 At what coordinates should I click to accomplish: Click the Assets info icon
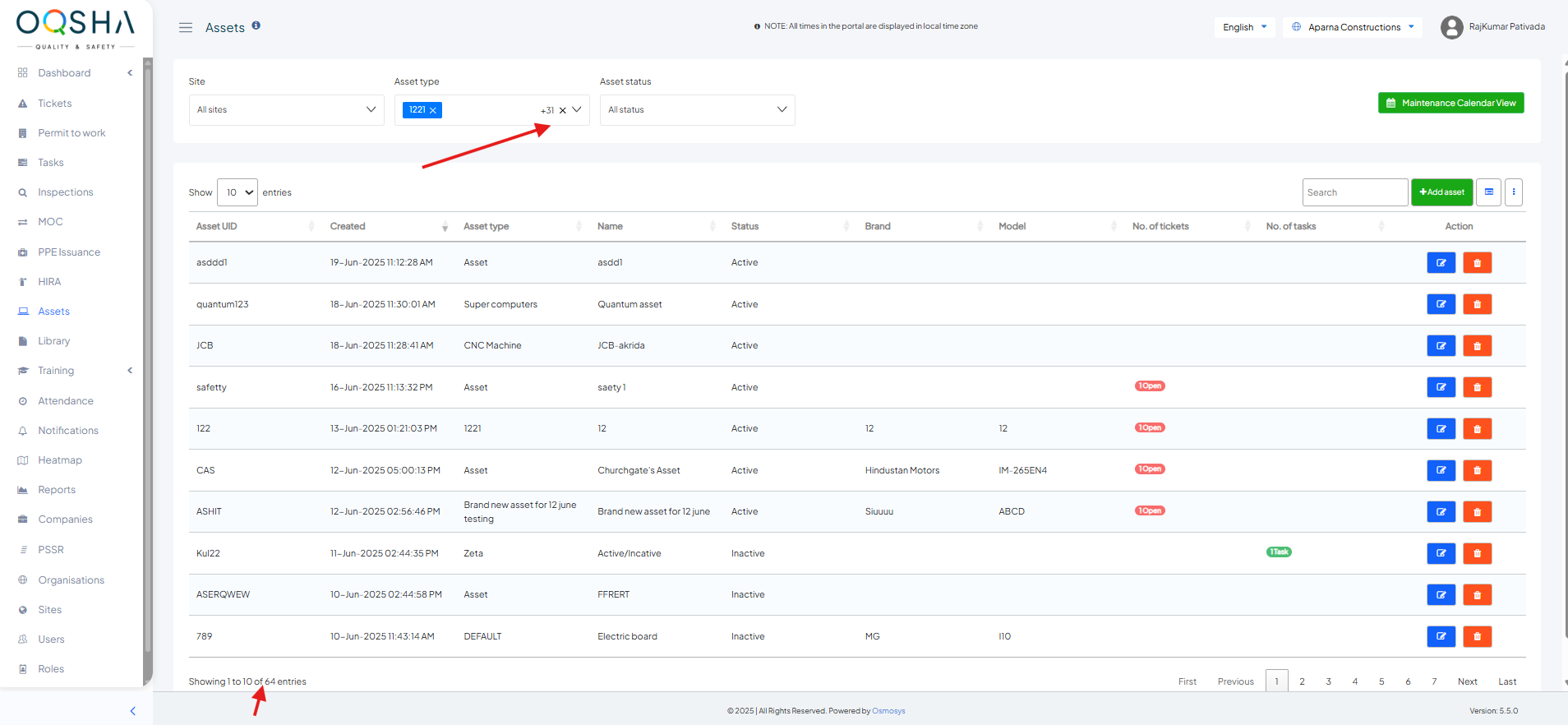tap(256, 25)
